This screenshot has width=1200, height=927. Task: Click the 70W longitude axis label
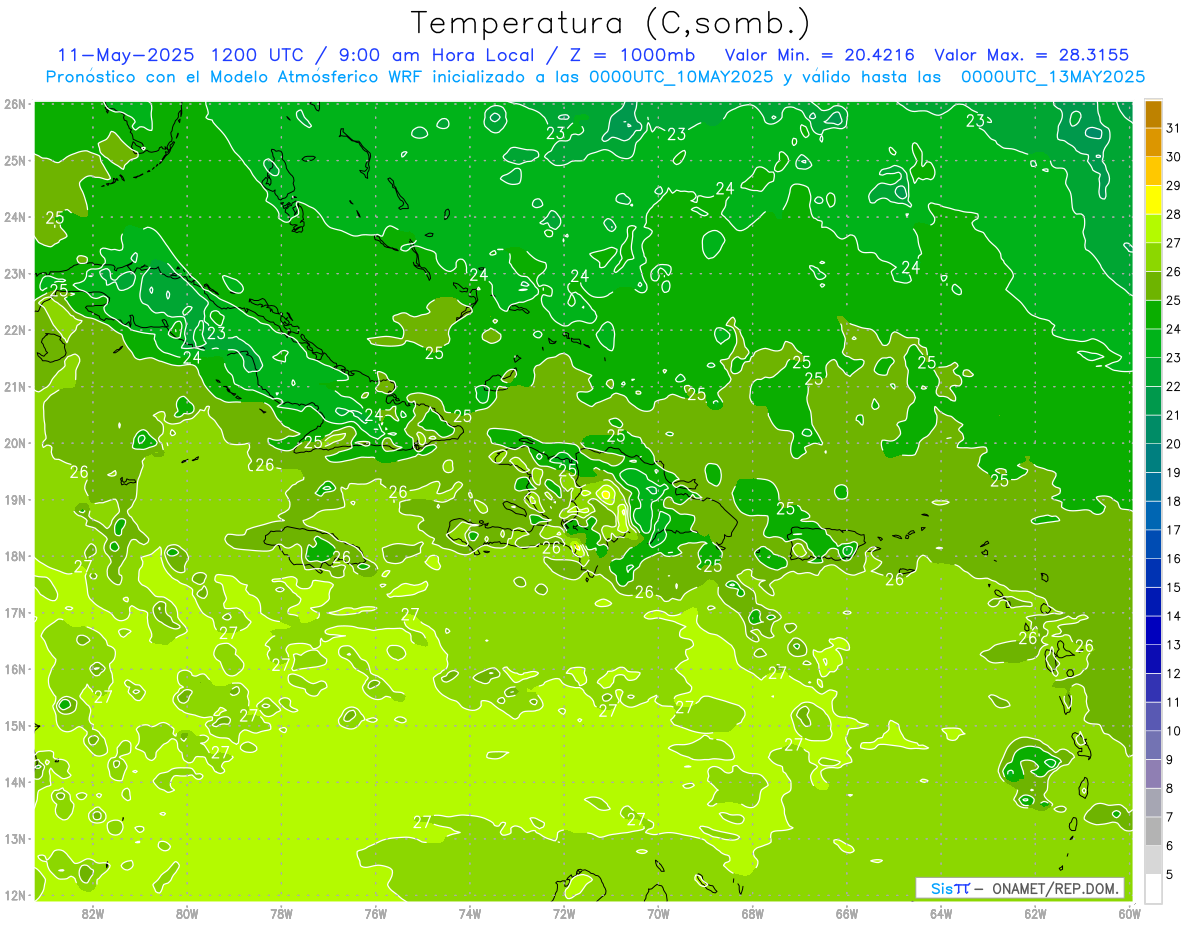[x=658, y=913]
